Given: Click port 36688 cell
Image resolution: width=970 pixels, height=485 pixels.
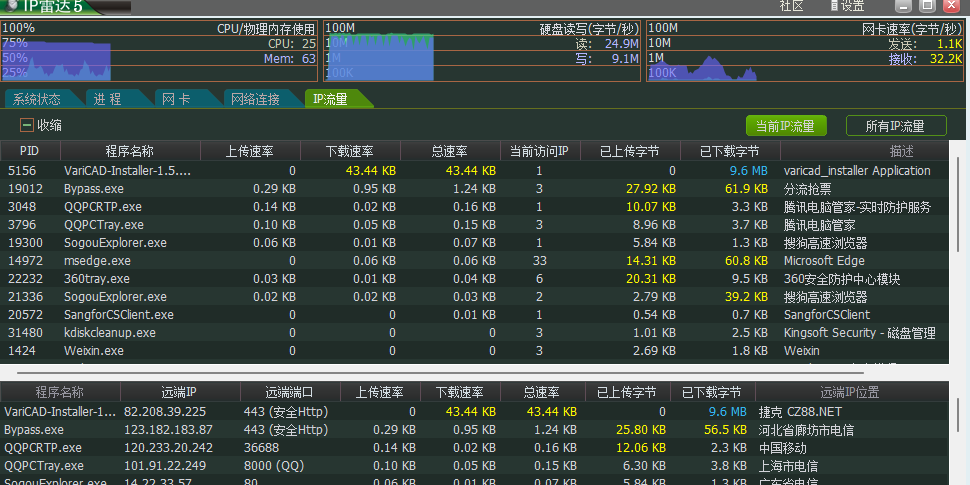Looking at the screenshot, I should [261, 447].
